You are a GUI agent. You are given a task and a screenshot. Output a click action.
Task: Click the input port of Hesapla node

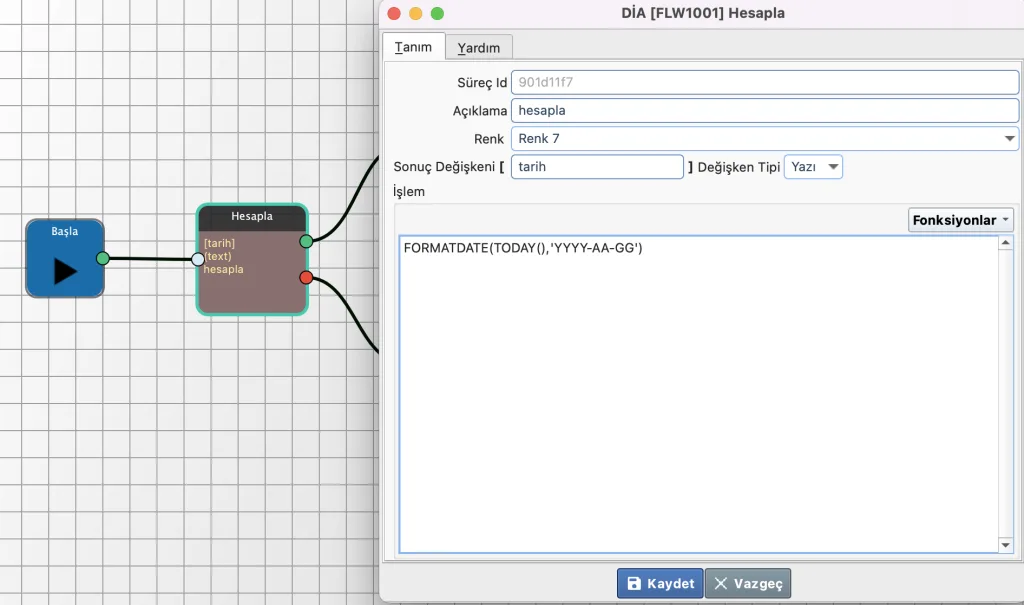(x=198, y=259)
